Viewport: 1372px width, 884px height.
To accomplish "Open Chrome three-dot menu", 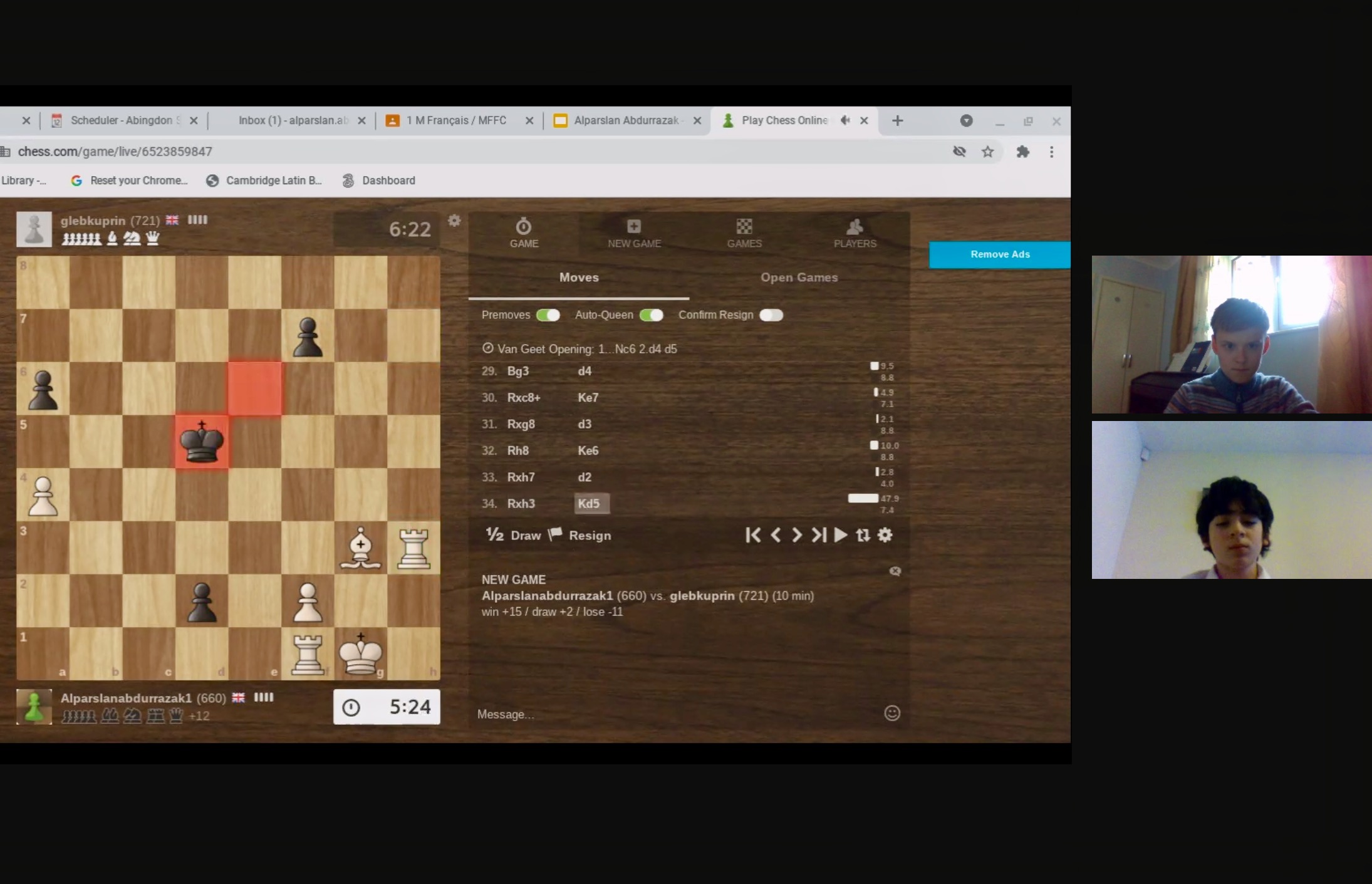I will (x=1052, y=152).
